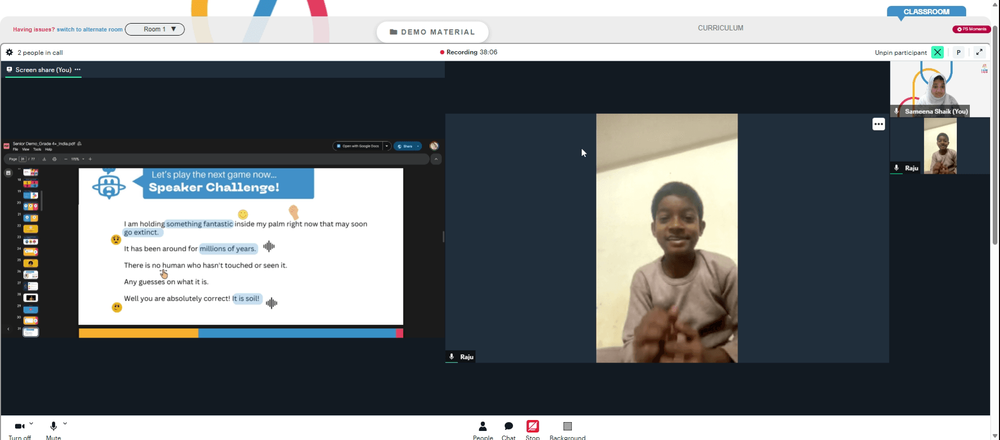This screenshot has width=1000, height=440.
Task: Click the green unpin participant X button
Action: (937, 52)
